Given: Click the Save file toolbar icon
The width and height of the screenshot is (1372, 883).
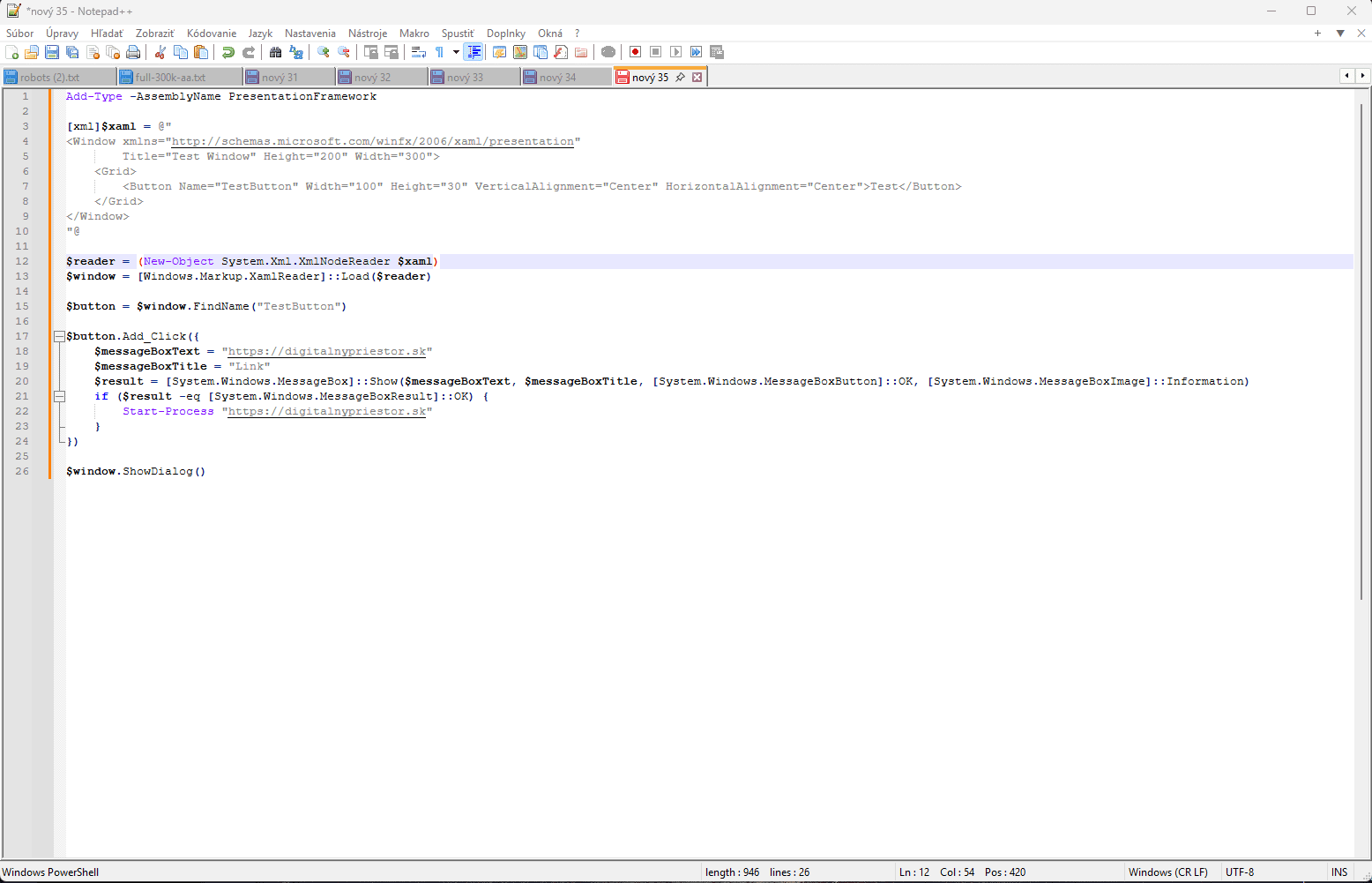Looking at the screenshot, I should click(52, 53).
